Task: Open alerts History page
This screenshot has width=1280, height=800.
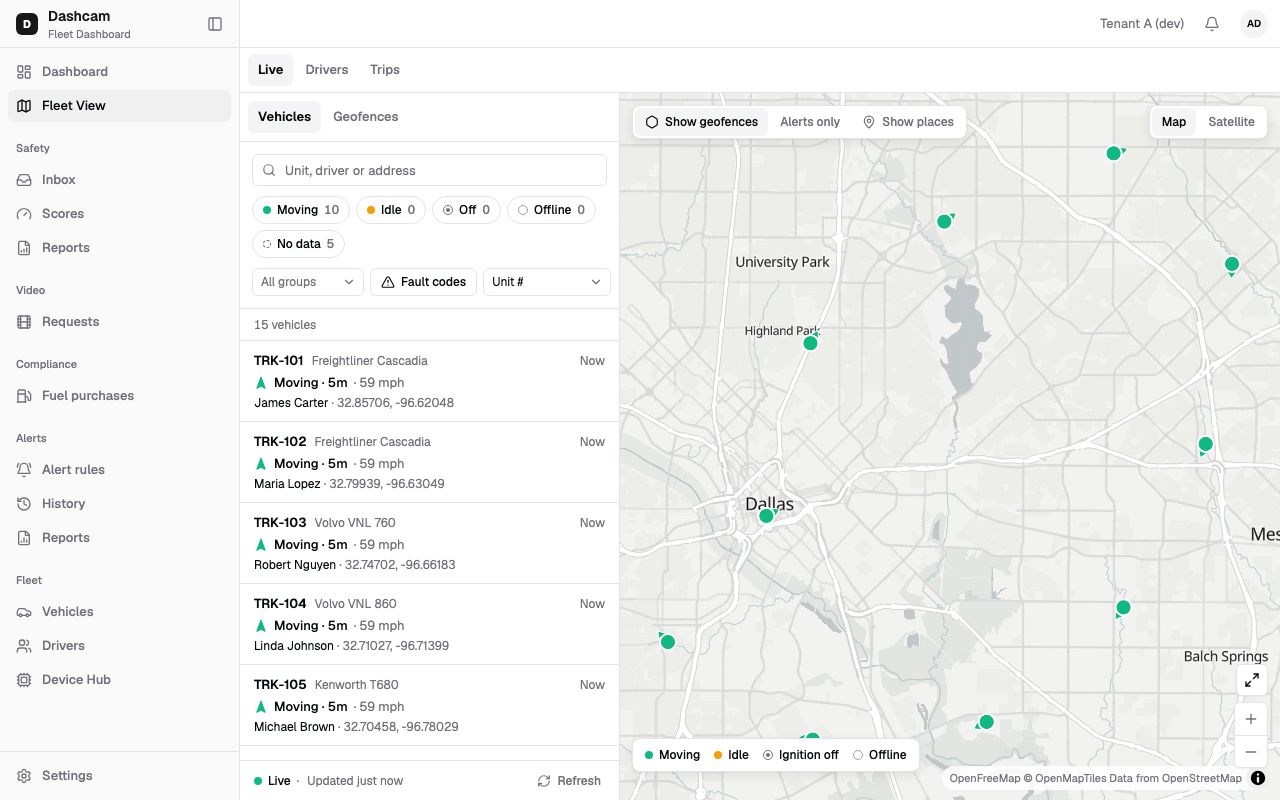Action: click(x=119, y=504)
